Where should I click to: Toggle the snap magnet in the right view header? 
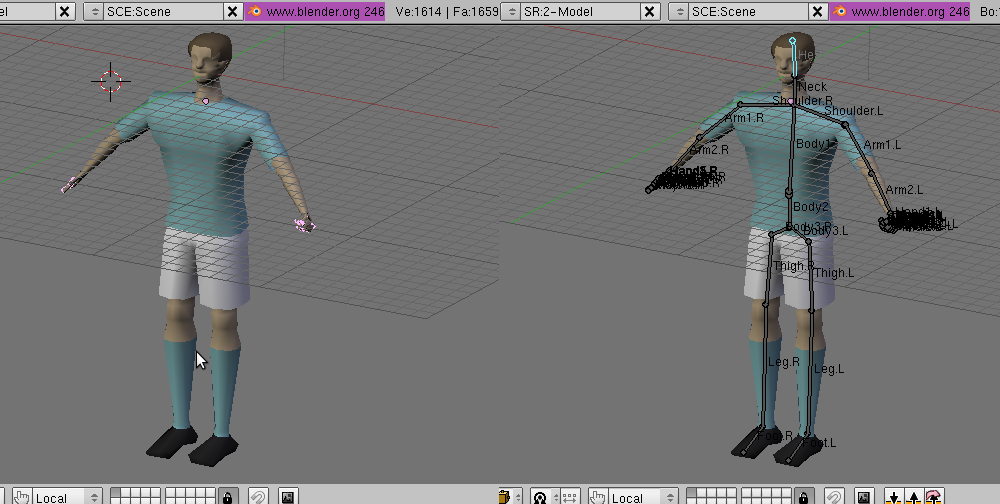coord(833,496)
